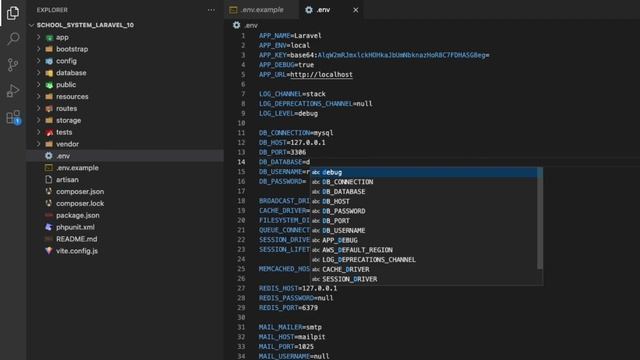
Task: Click the composer.lock file icon
Action: pos(49,203)
